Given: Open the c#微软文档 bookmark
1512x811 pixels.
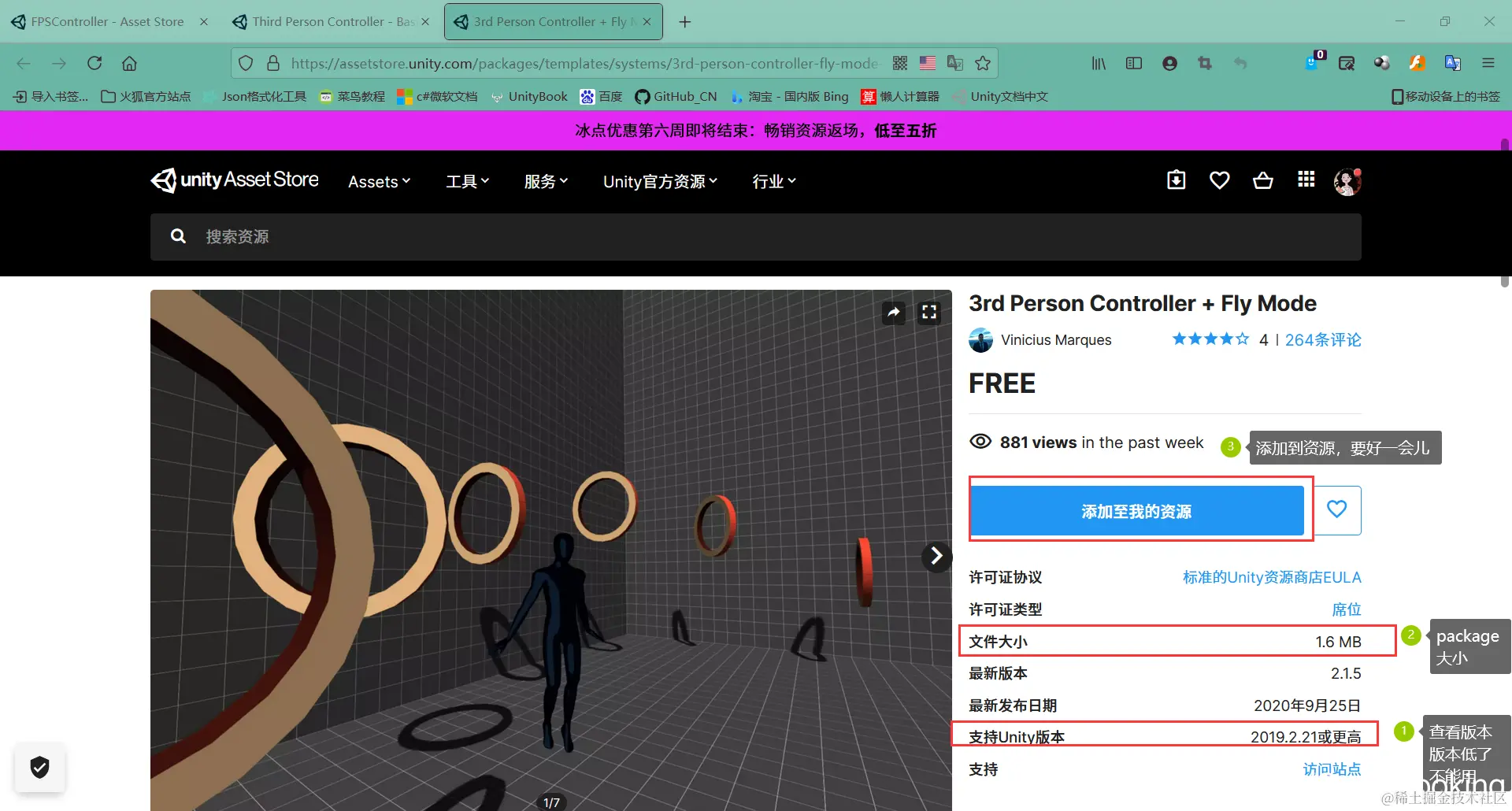Looking at the screenshot, I should click(x=437, y=96).
